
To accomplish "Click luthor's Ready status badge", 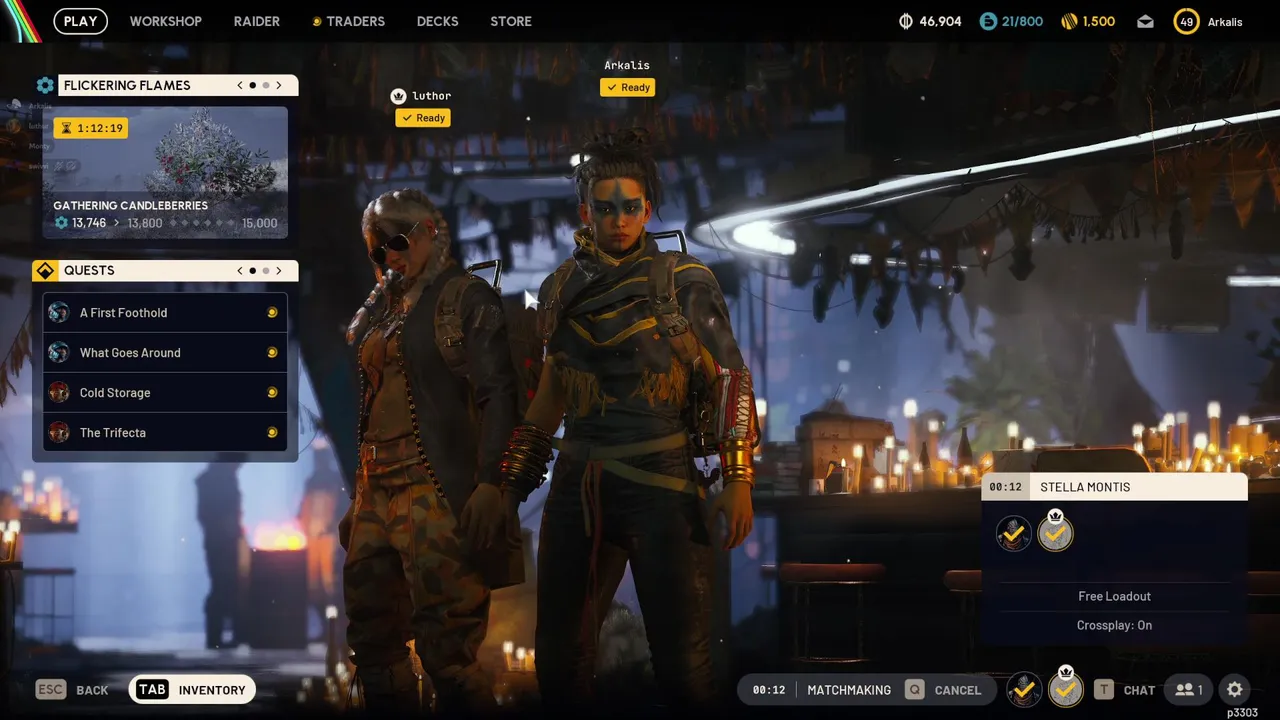I will coord(423,118).
